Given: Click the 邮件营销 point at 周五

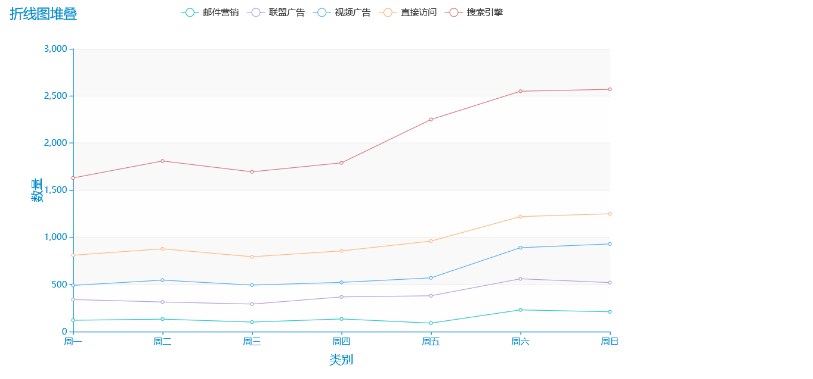Looking at the screenshot, I should coord(431,323).
